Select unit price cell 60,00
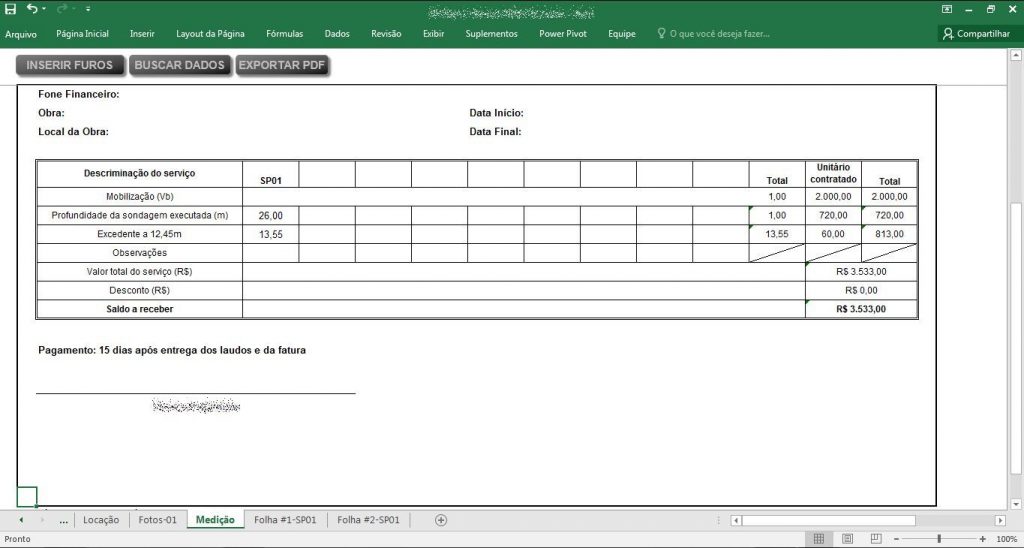Viewport: 1024px width, 548px height. pos(833,234)
